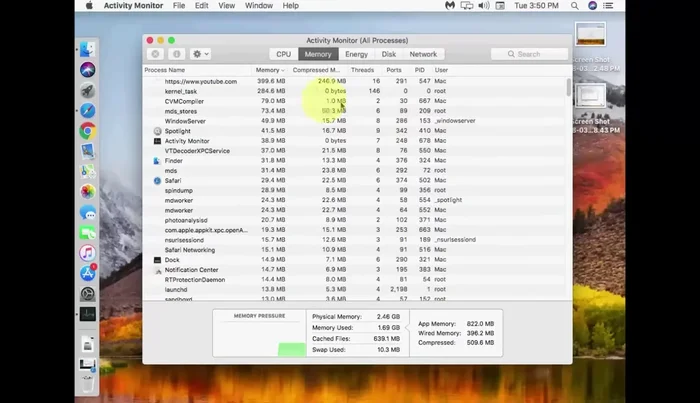The image size is (700, 403).
Task: Open iTunes from the Dock
Action: tap(88, 252)
